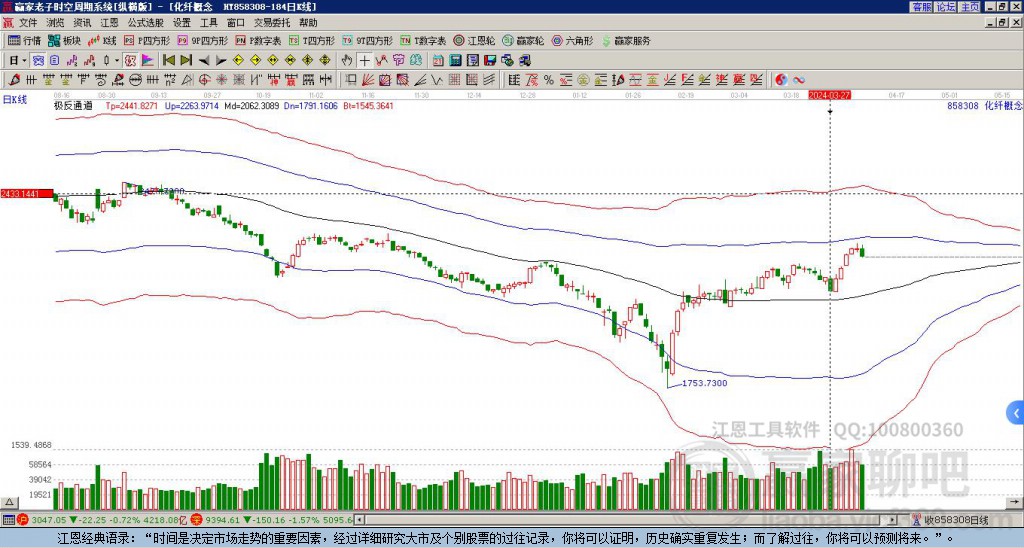Open the 主页 homepage link
The image size is (1024, 548).
tap(969, 7)
